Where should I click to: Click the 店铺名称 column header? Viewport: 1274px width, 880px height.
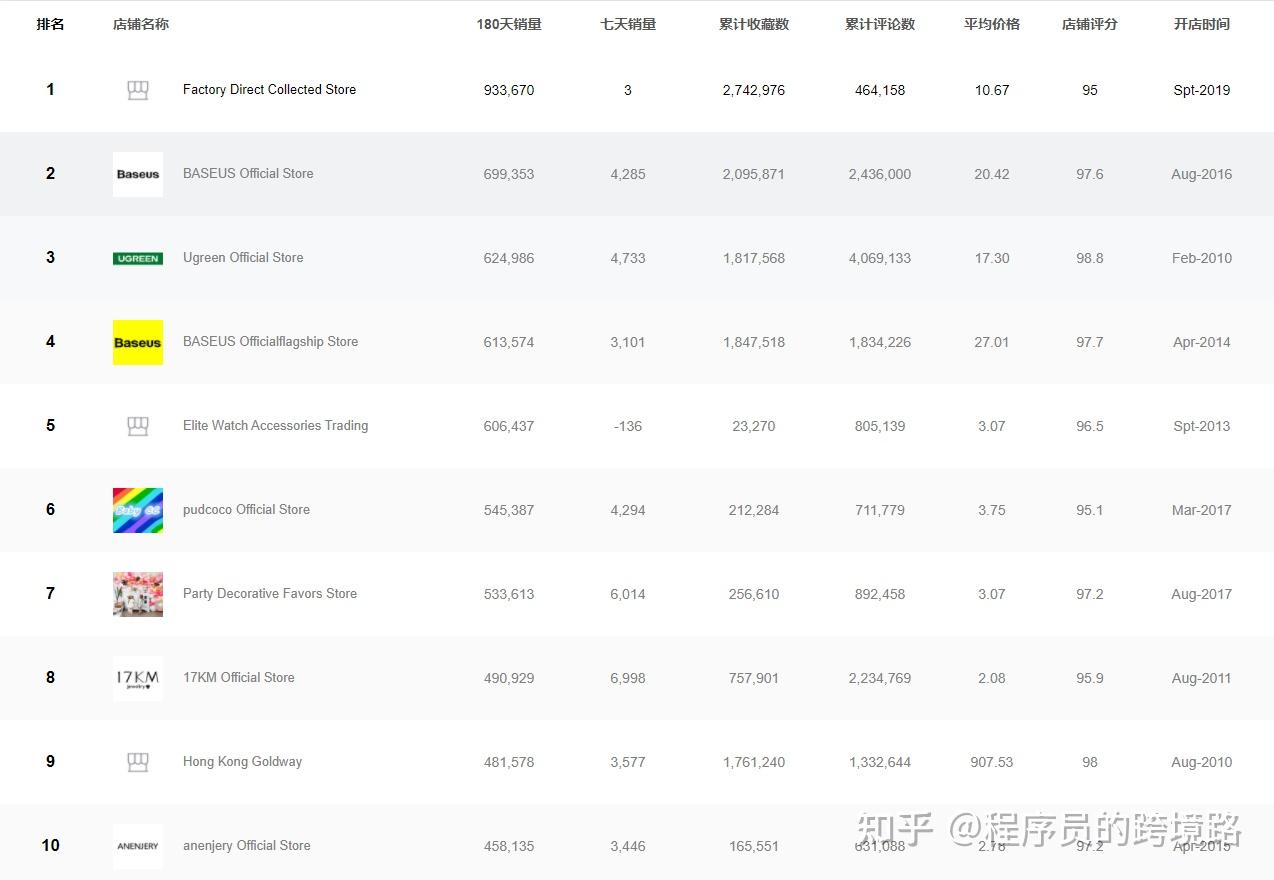coord(141,24)
